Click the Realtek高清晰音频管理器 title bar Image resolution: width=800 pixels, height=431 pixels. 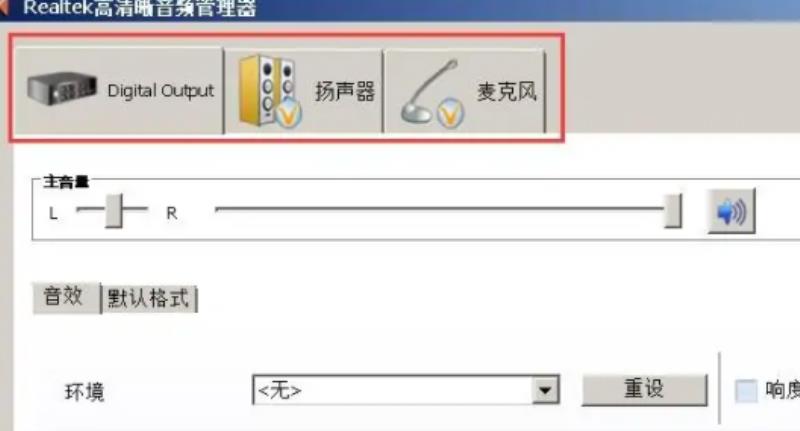point(400,8)
